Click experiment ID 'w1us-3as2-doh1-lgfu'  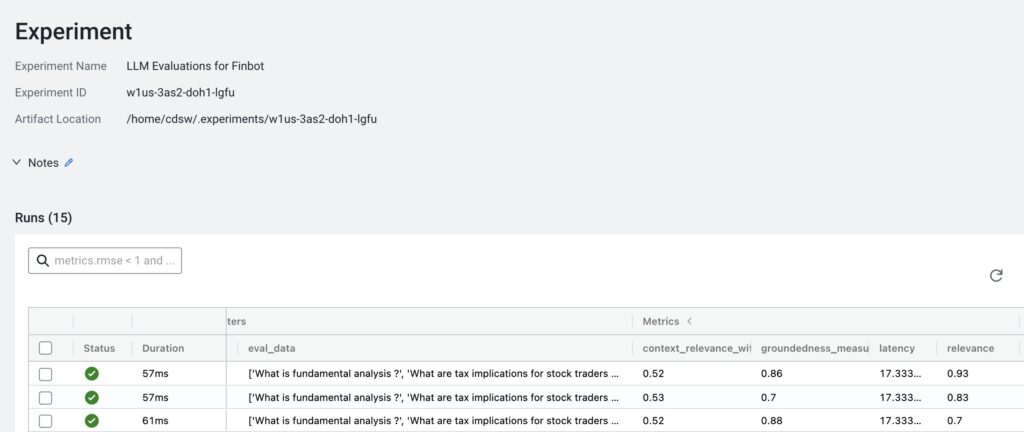click(x=181, y=93)
